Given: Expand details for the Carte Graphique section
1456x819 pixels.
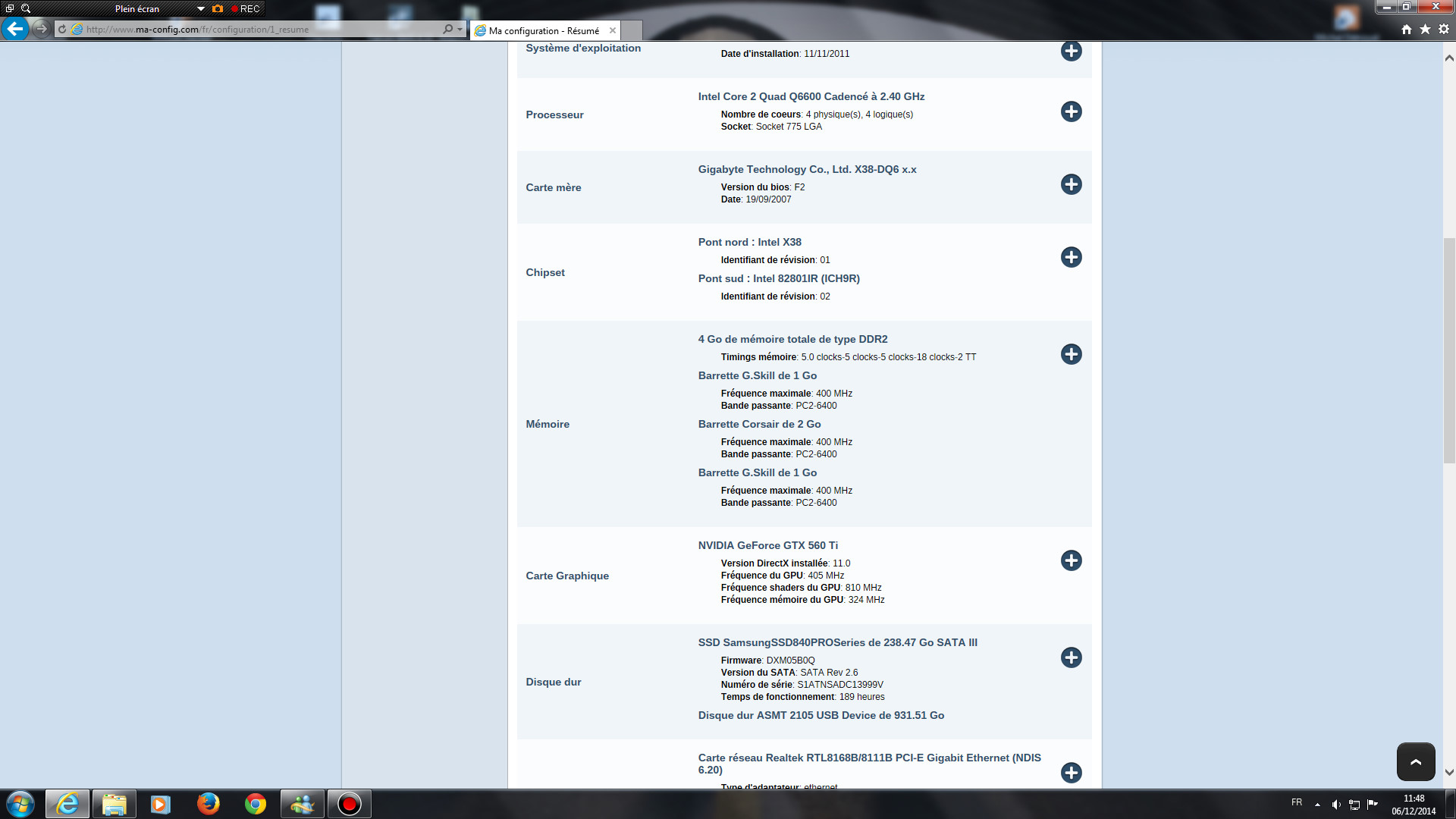Looking at the screenshot, I should [1071, 560].
